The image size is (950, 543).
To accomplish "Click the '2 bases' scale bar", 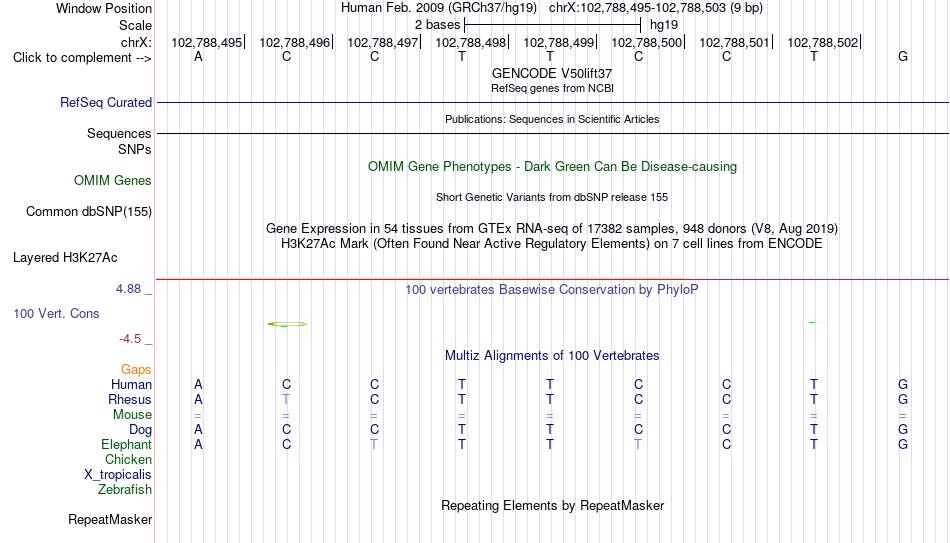I will pyautogui.click(x=552, y=25).
